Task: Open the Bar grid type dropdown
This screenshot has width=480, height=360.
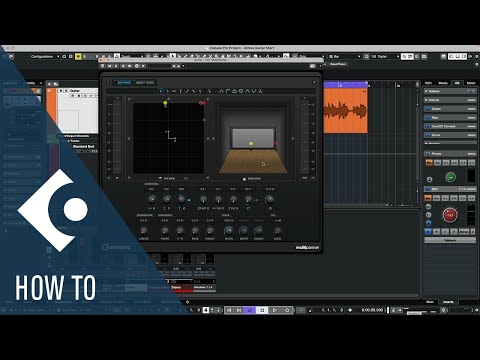Action: (x=345, y=57)
